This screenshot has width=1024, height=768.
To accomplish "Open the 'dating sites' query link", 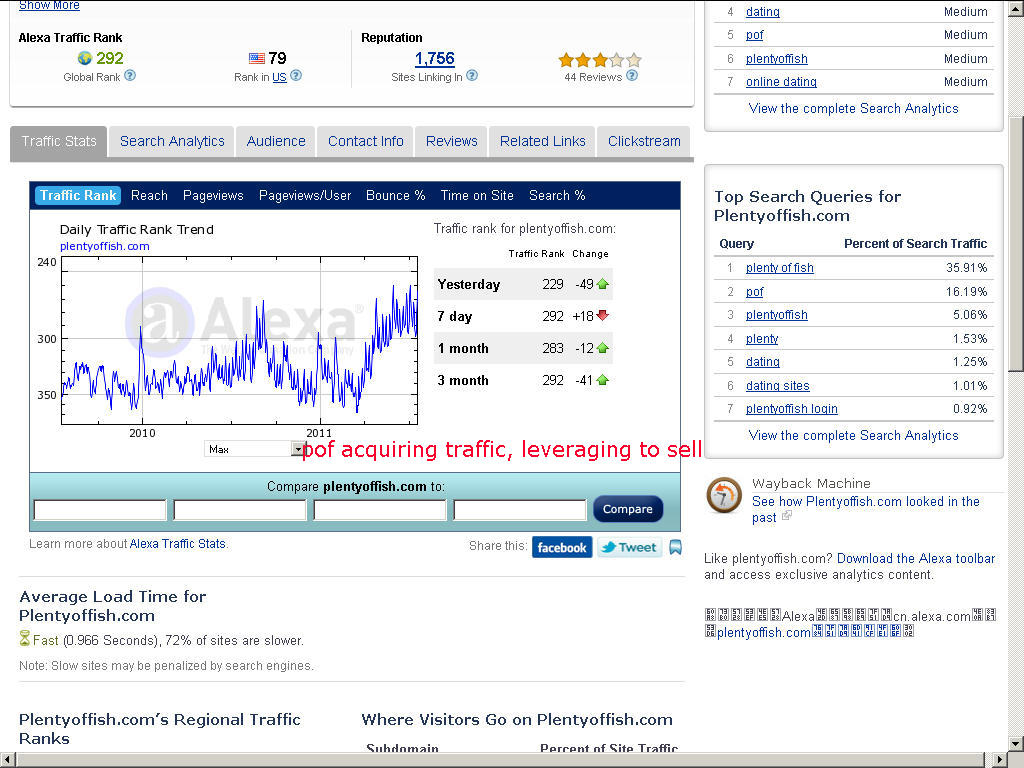I will (x=778, y=386).
